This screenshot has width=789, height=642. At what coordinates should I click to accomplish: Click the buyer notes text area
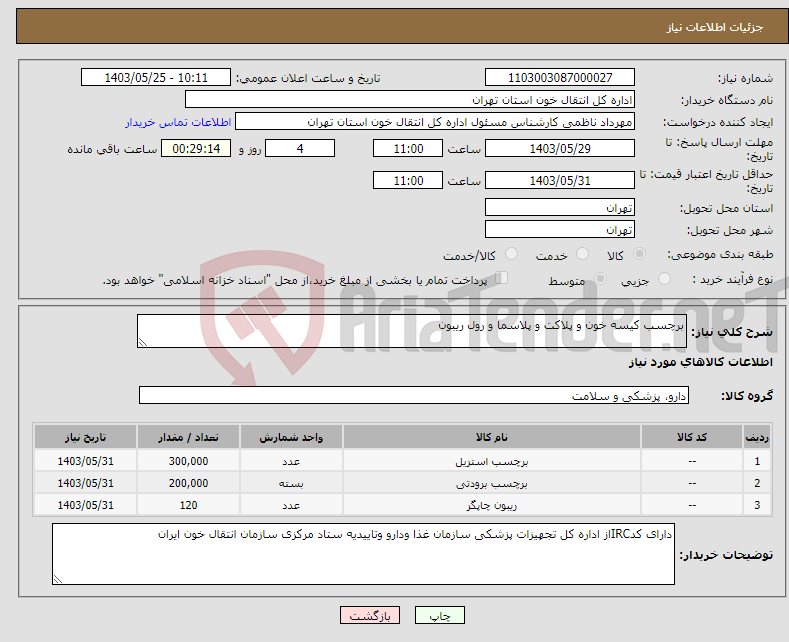click(x=363, y=554)
